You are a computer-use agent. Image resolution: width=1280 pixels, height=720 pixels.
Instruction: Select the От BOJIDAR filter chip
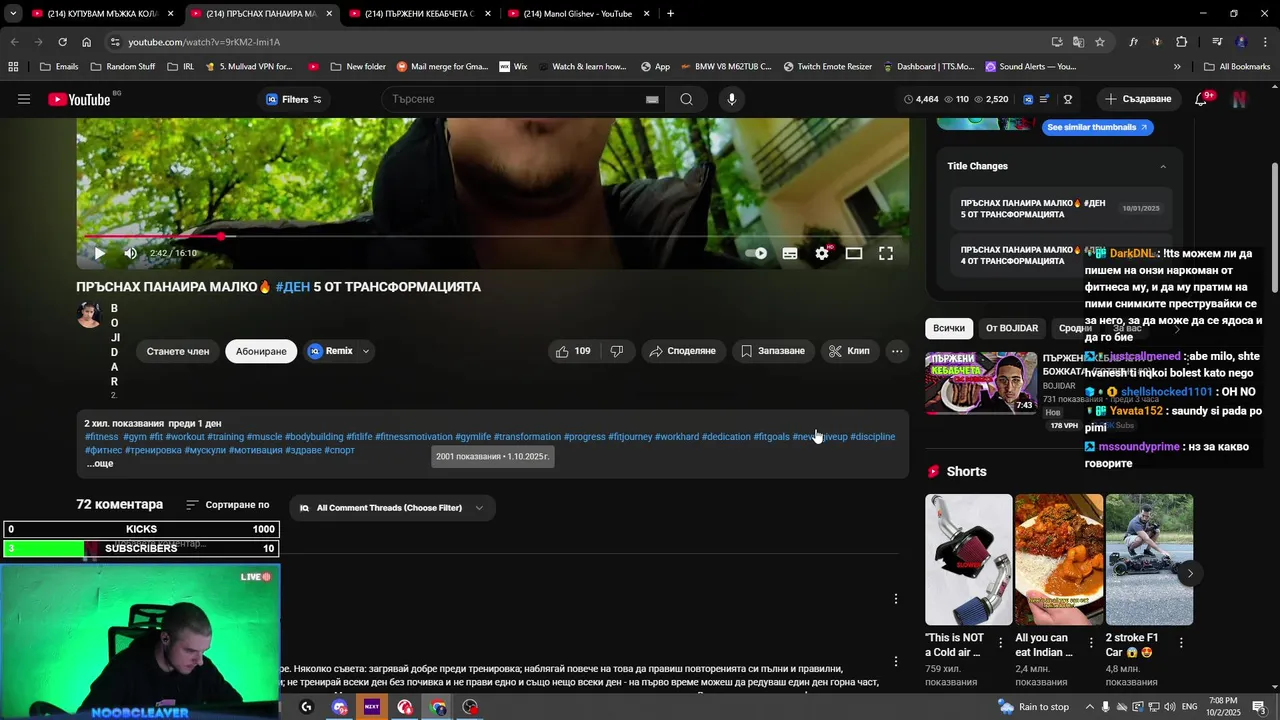pyautogui.click(x=1012, y=328)
